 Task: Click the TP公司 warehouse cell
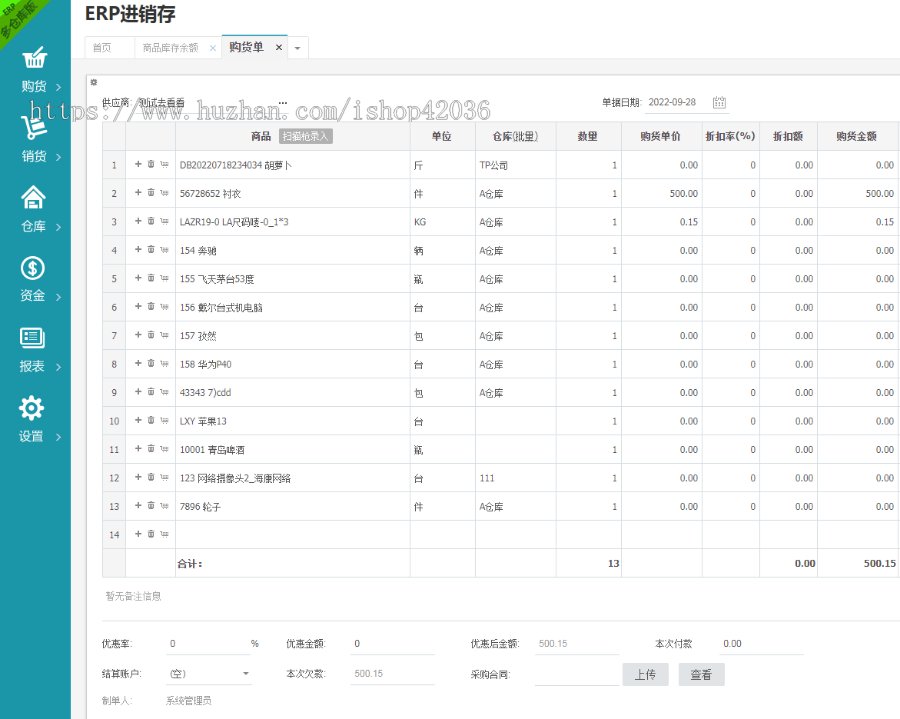point(515,165)
